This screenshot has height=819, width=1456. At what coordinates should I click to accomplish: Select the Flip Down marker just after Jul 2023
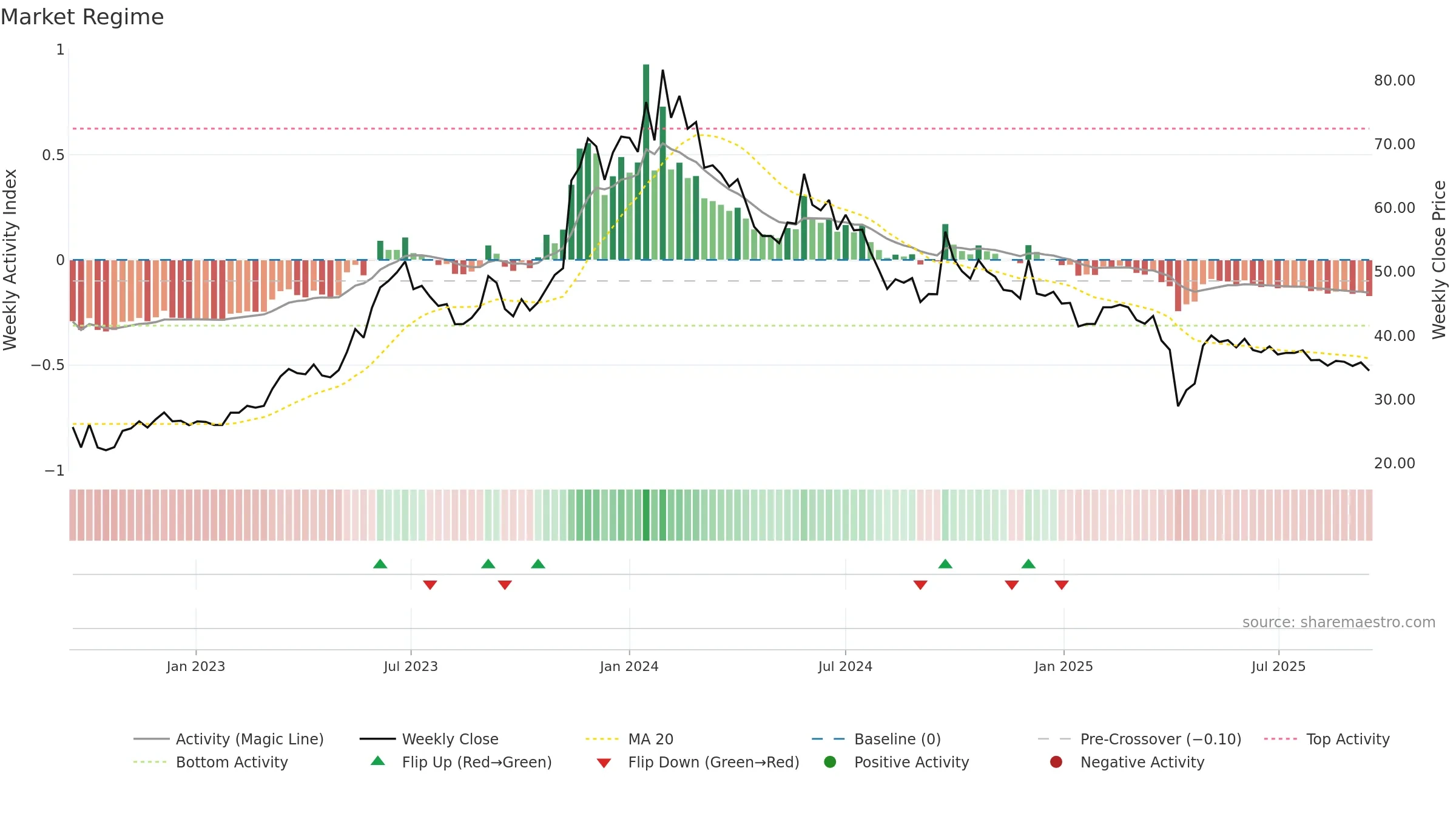click(430, 585)
